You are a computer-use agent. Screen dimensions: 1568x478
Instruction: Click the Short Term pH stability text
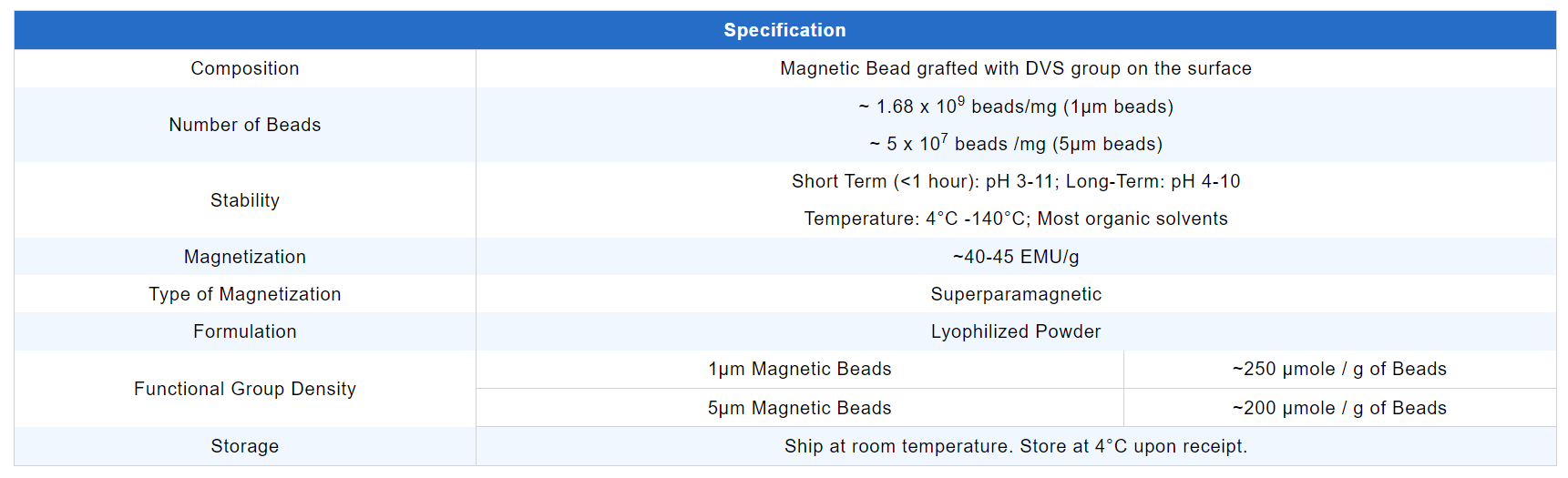click(1015, 181)
